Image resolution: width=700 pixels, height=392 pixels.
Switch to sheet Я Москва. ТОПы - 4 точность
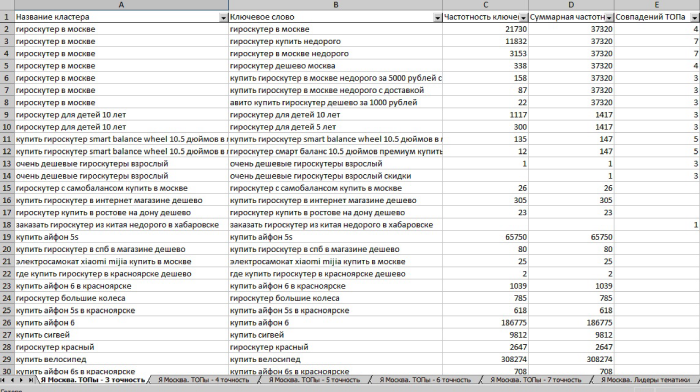204,380
